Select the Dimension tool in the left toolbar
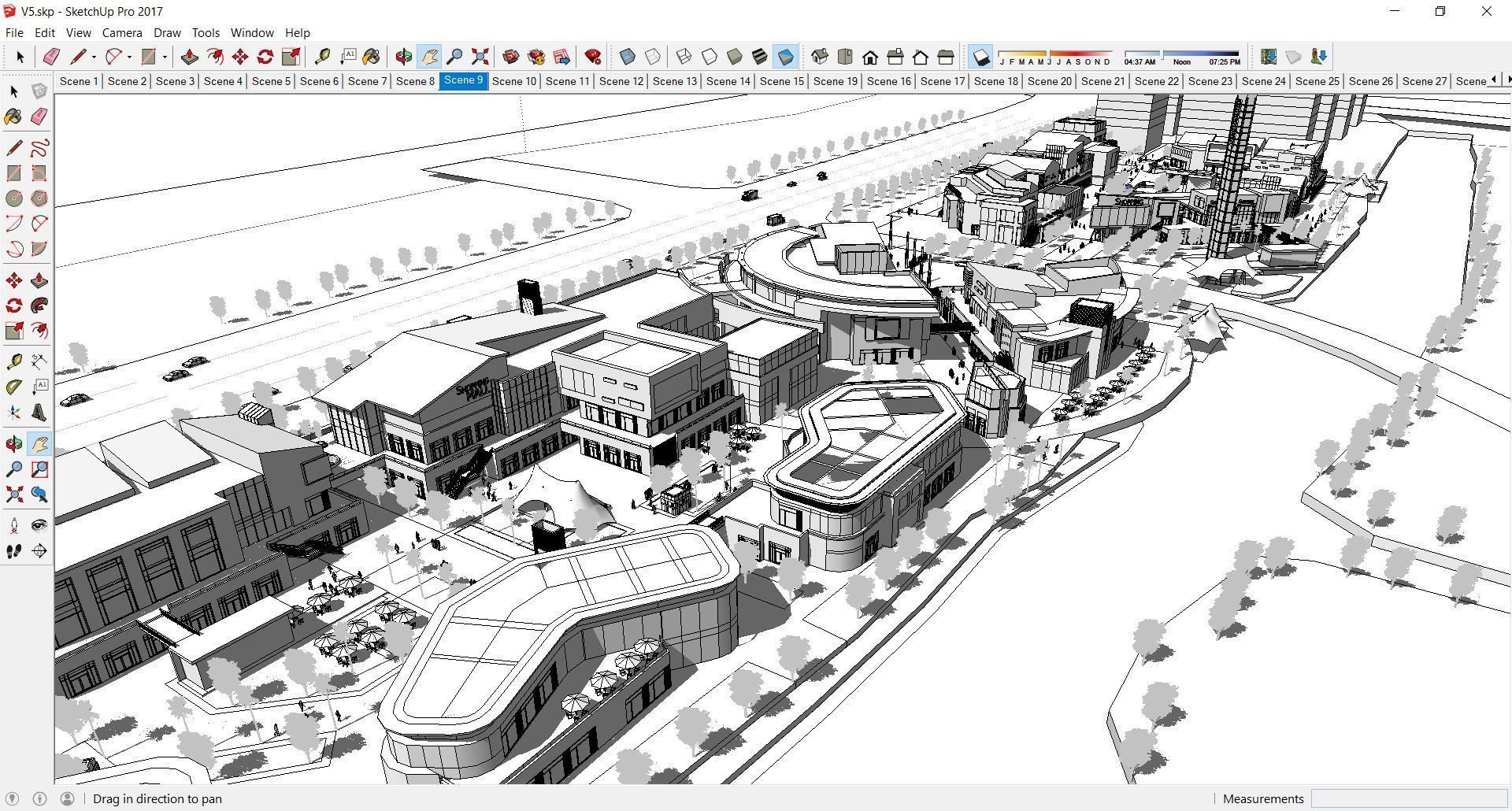The image size is (1512, 811). coord(39,362)
